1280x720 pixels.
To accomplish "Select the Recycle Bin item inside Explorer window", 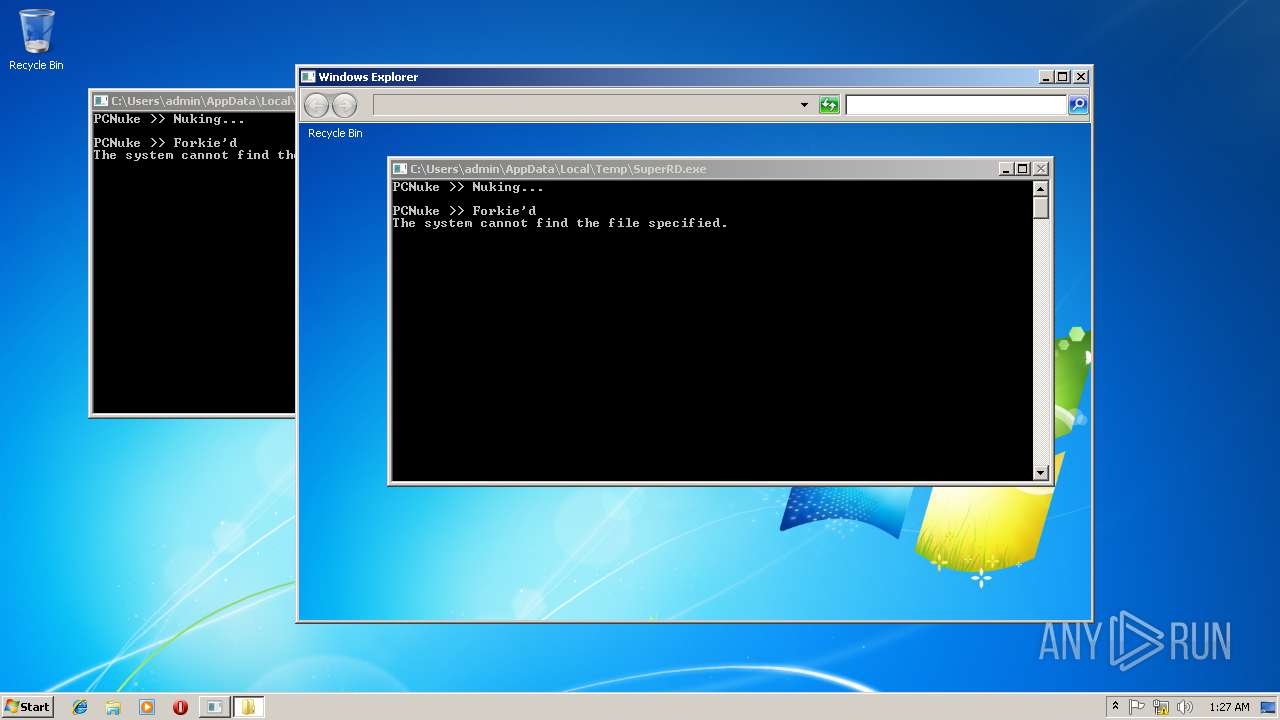I will (x=335, y=133).
